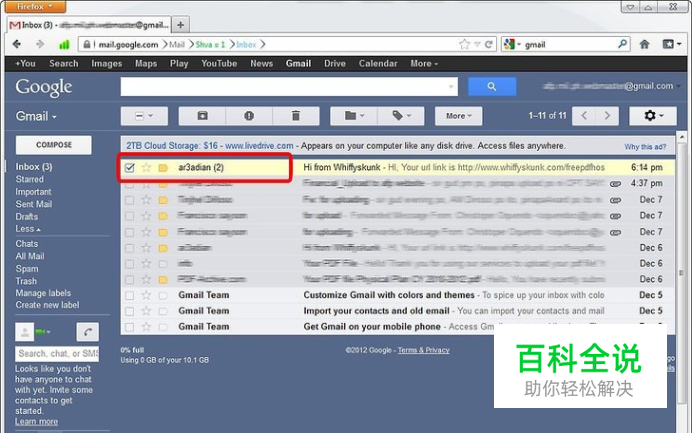Click the Firefox forward arrow
This screenshot has height=433, width=692.
tap(40, 44)
